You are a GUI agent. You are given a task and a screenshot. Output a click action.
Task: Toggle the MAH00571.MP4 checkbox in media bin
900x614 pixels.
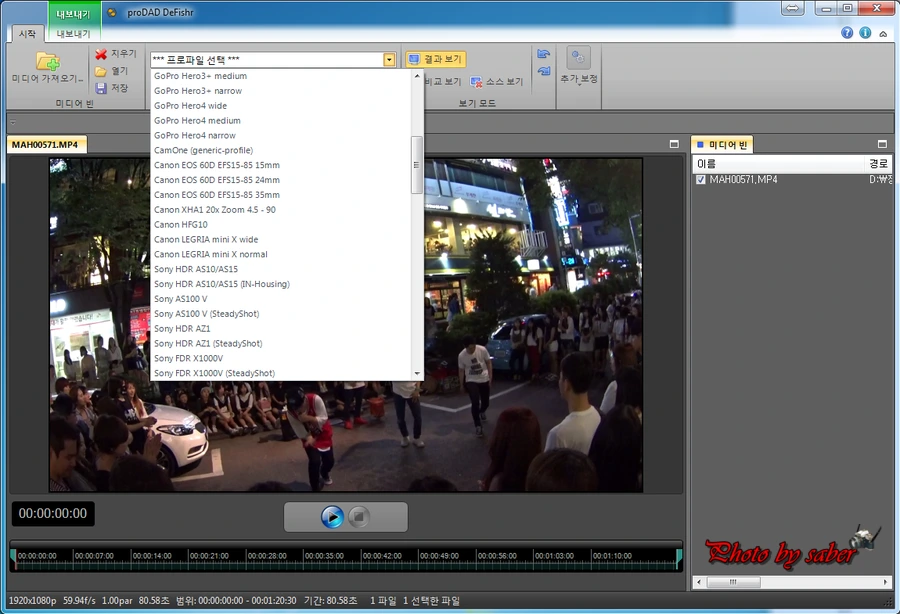[700, 180]
